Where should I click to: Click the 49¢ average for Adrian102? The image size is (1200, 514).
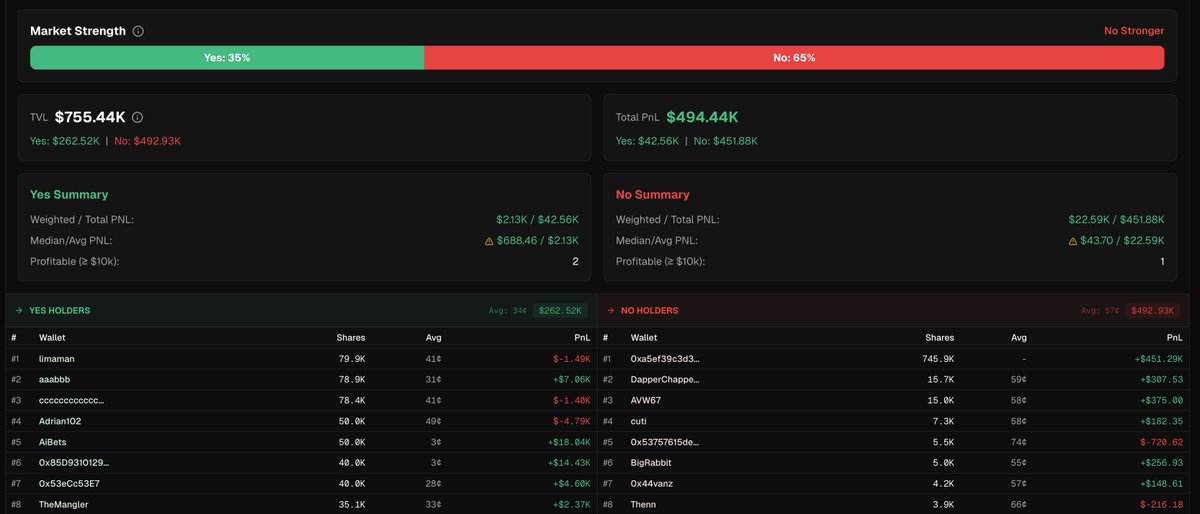pos(433,421)
